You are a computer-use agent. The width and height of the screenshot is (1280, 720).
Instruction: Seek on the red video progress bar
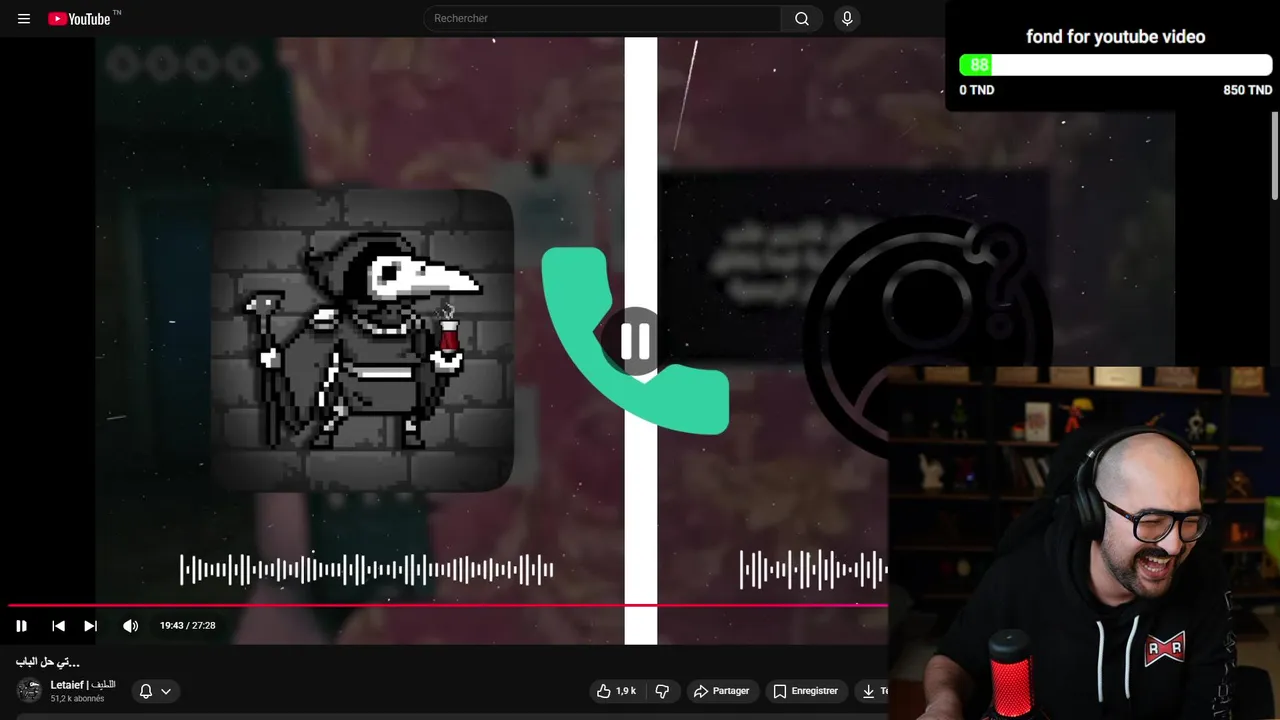tap(448, 605)
